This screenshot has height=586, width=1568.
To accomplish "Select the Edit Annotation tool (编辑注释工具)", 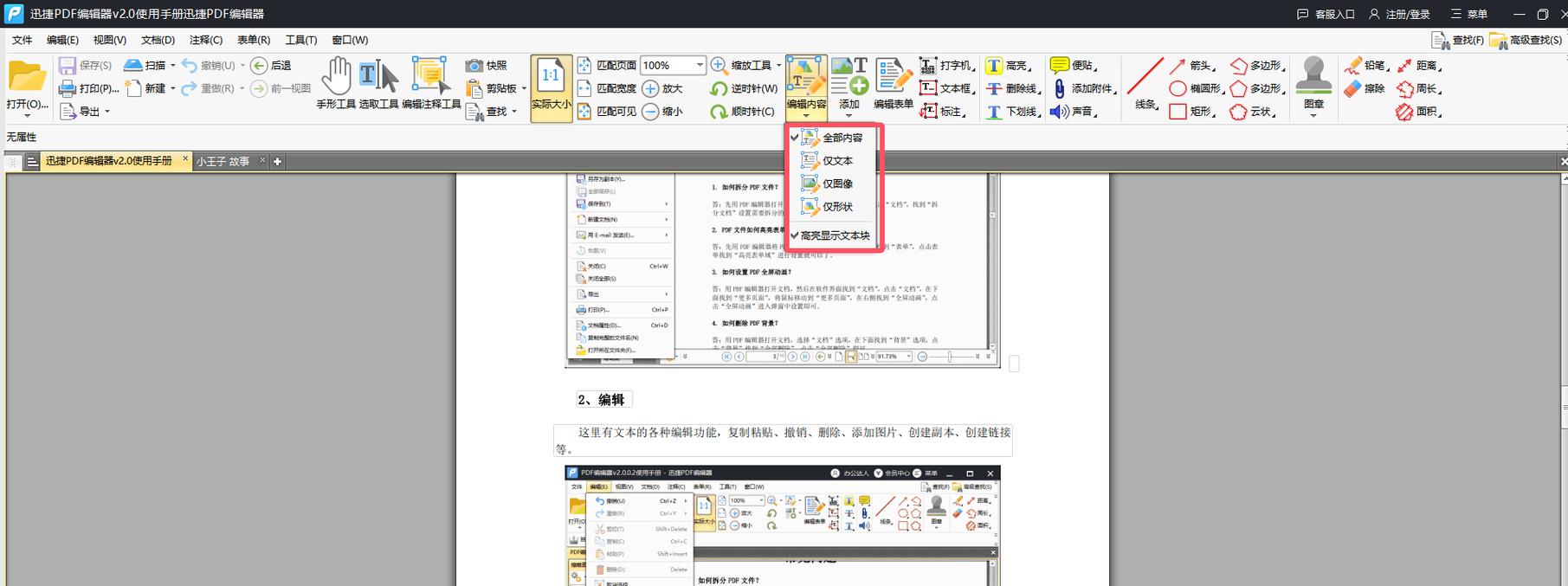I will coord(431,84).
